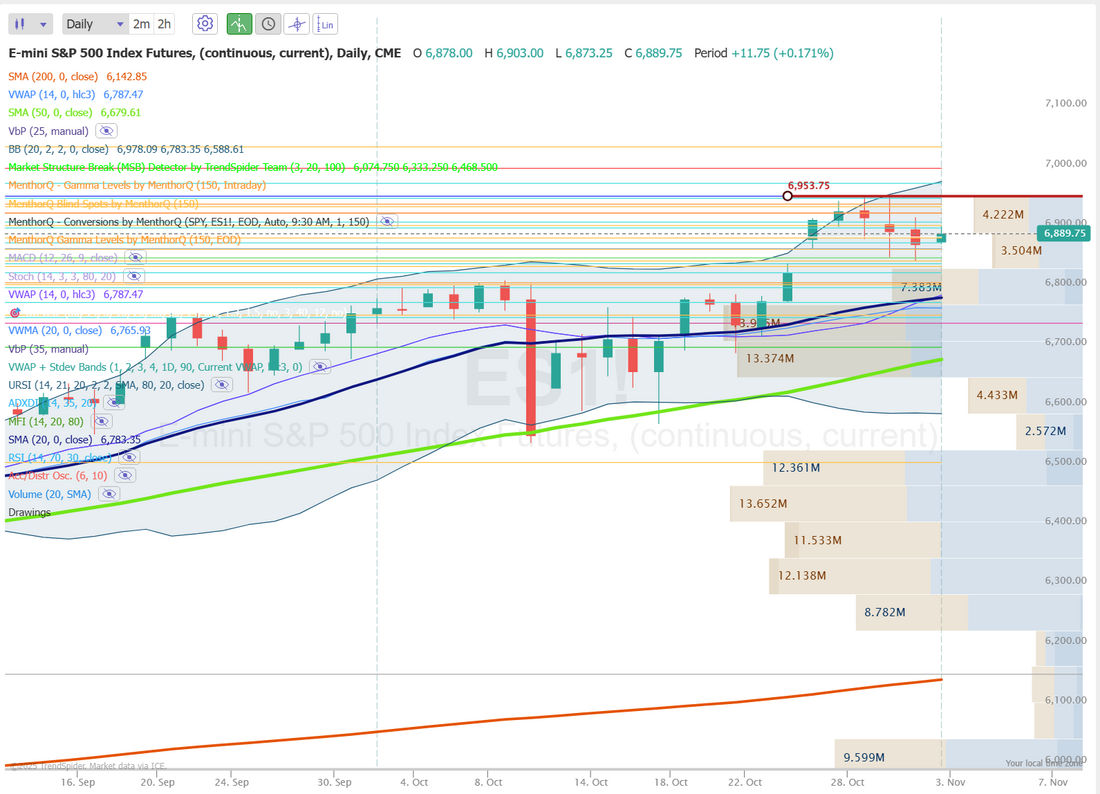Click the clock extended hours icon
The height and width of the screenshot is (794, 1100).
[268, 24]
